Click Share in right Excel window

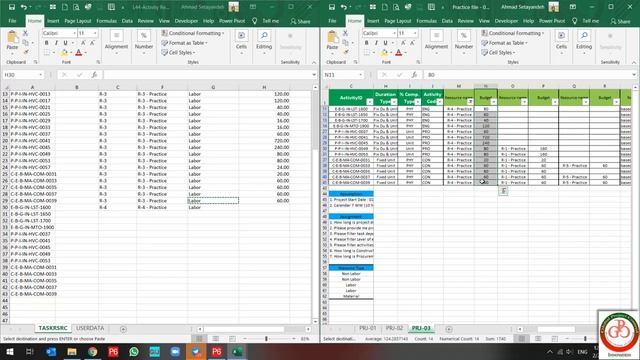point(620,21)
